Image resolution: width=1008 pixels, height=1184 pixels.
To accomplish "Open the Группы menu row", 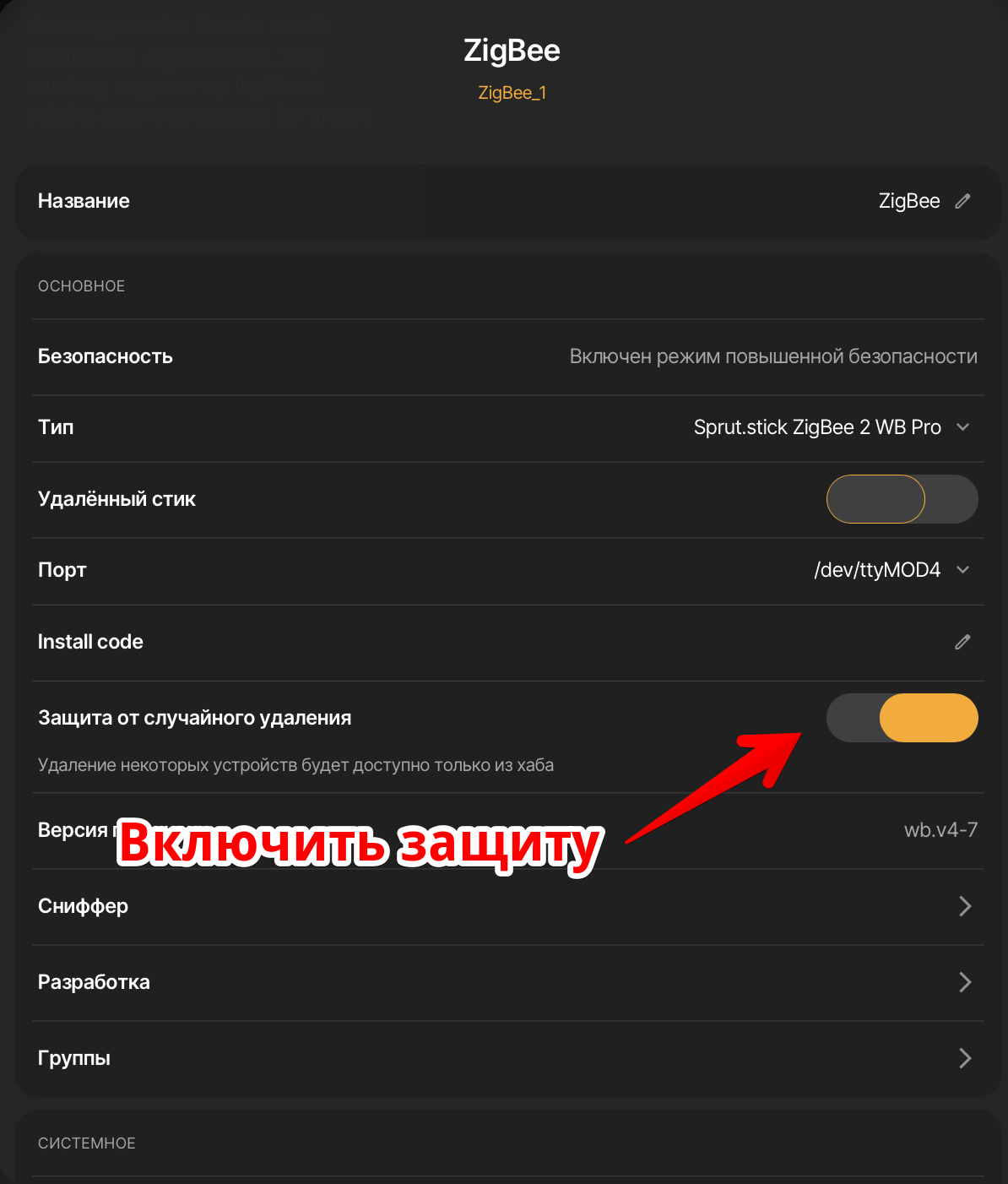I will [x=507, y=1058].
